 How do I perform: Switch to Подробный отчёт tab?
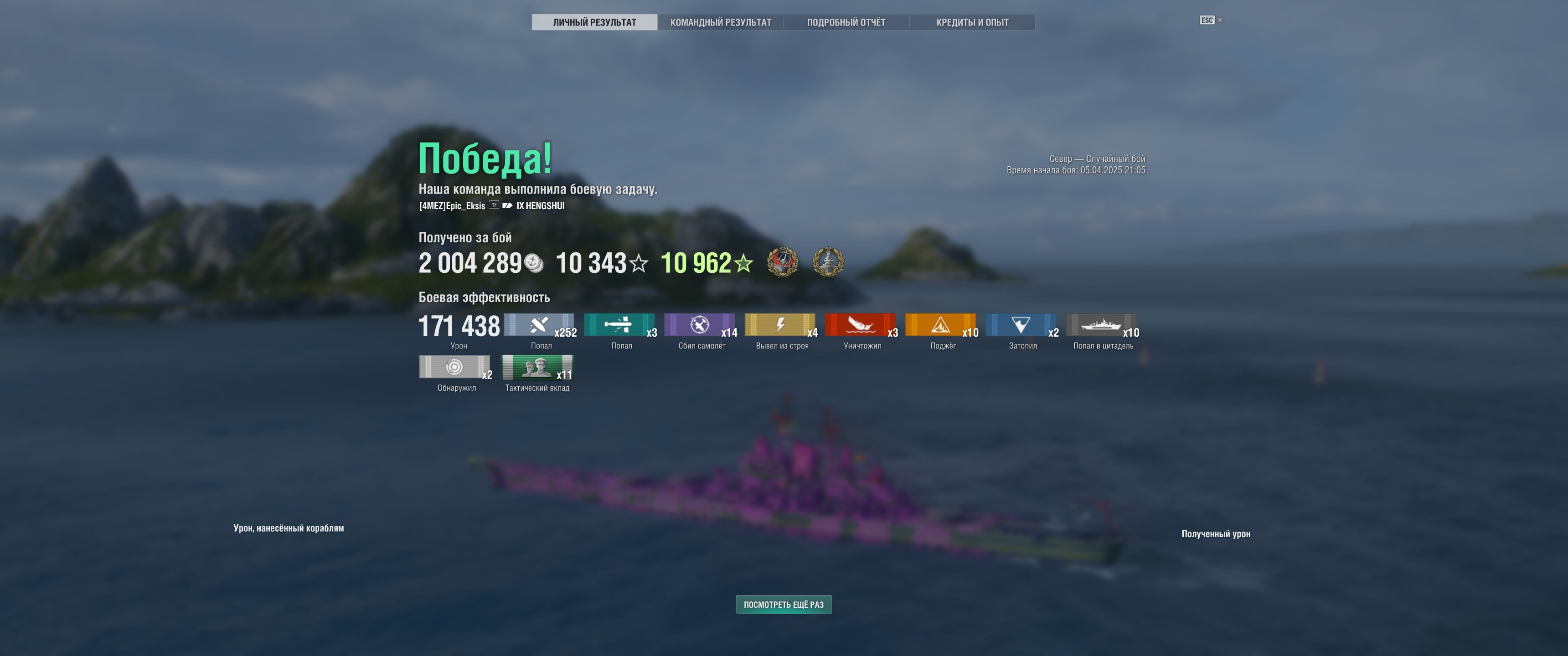click(846, 22)
